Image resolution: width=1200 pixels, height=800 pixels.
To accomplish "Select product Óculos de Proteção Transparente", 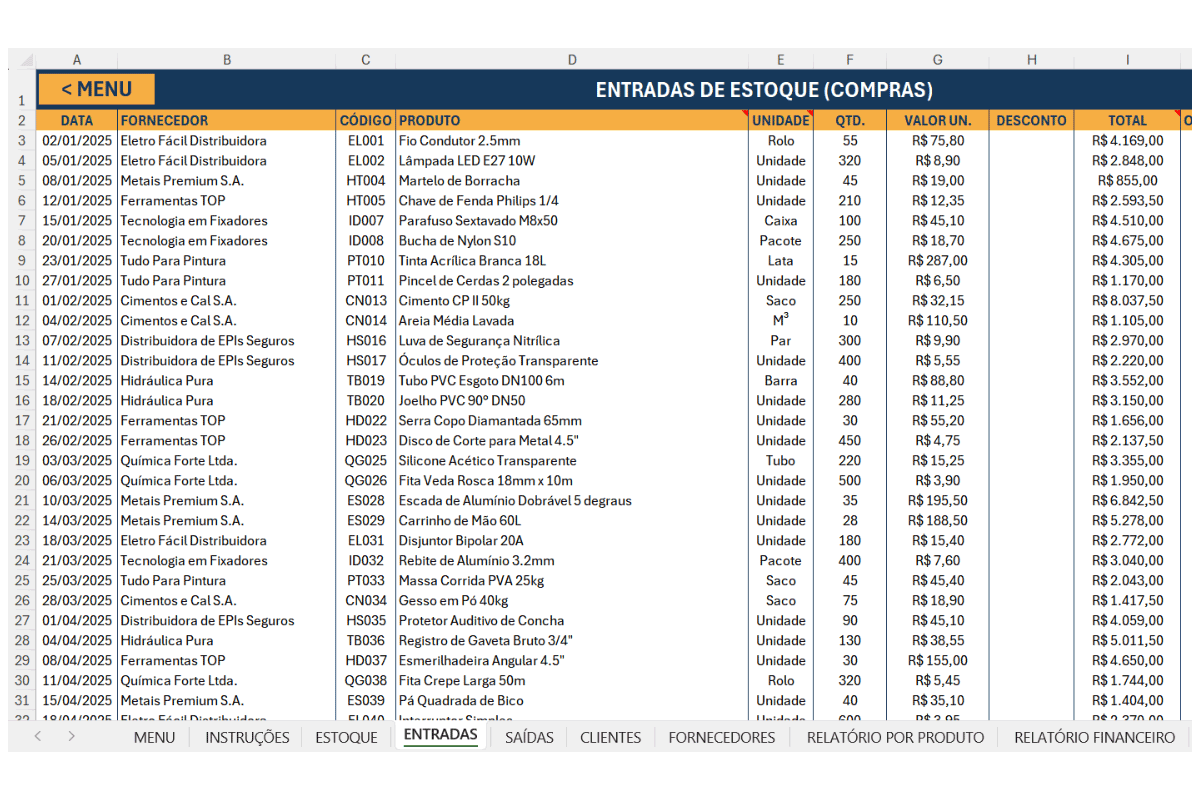I will pyautogui.click(x=572, y=361).
